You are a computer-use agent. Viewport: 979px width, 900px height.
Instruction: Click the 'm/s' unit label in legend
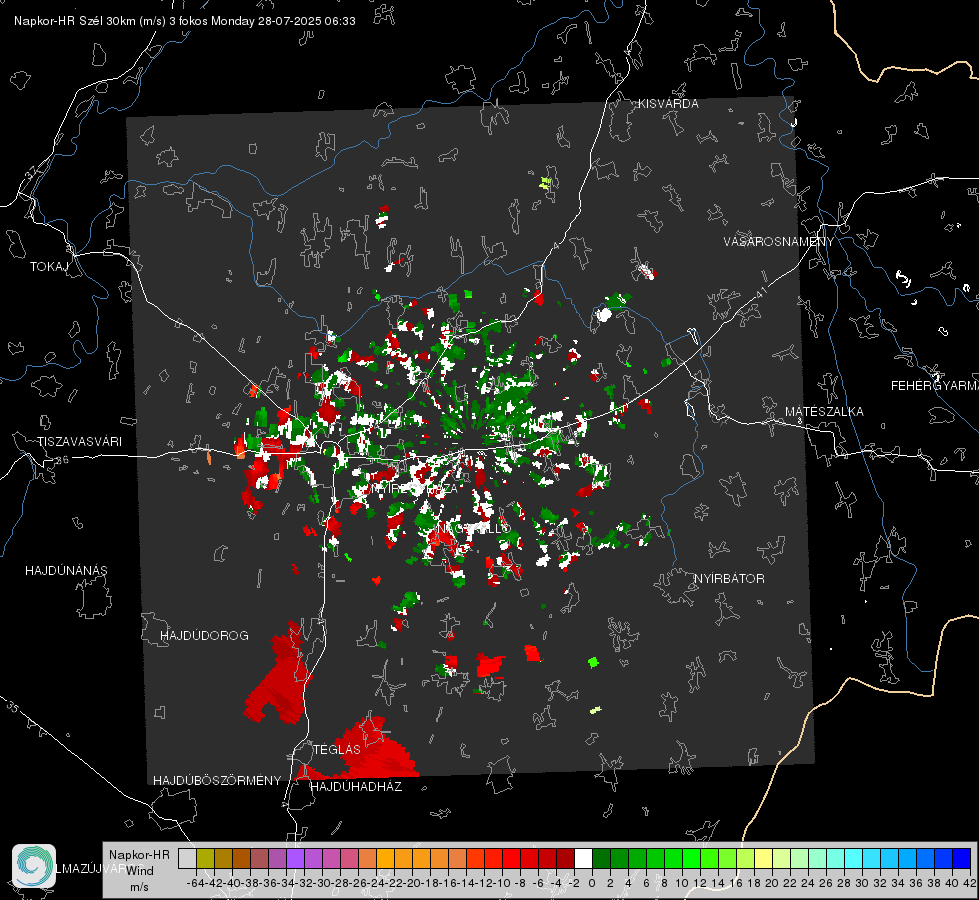(139, 886)
